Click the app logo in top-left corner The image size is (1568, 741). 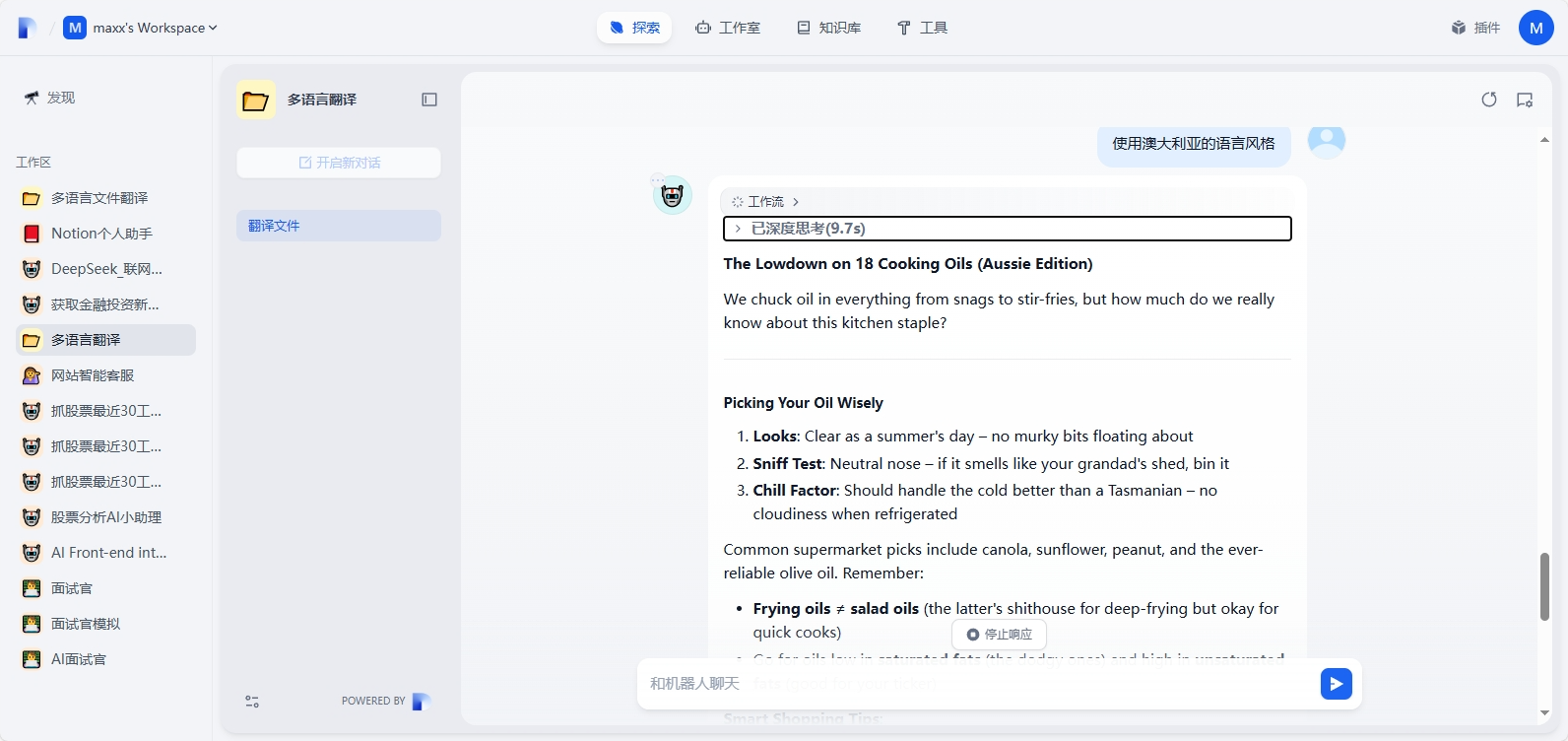tap(28, 28)
